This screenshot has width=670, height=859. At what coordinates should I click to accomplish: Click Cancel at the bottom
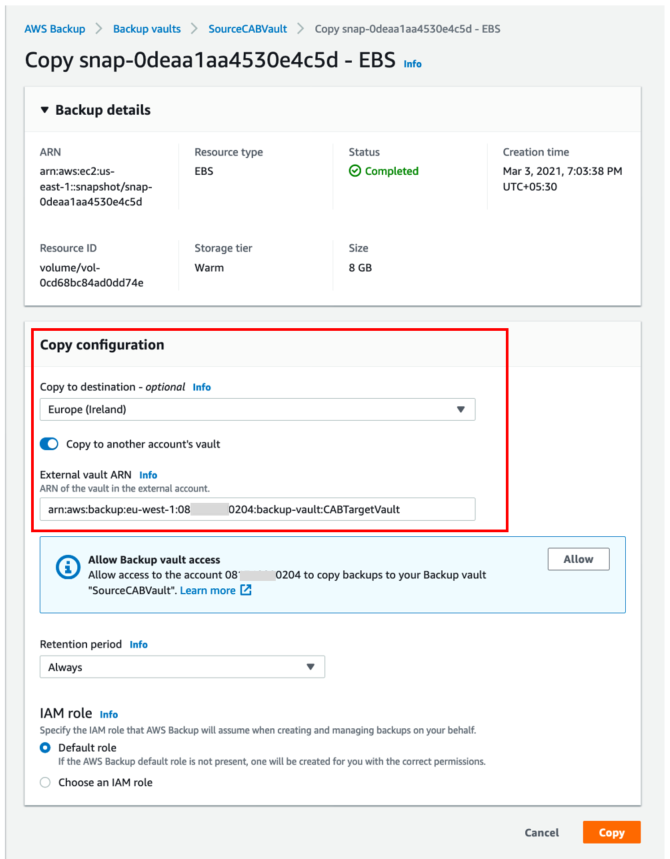pyautogui.click(x=541, y=832)
